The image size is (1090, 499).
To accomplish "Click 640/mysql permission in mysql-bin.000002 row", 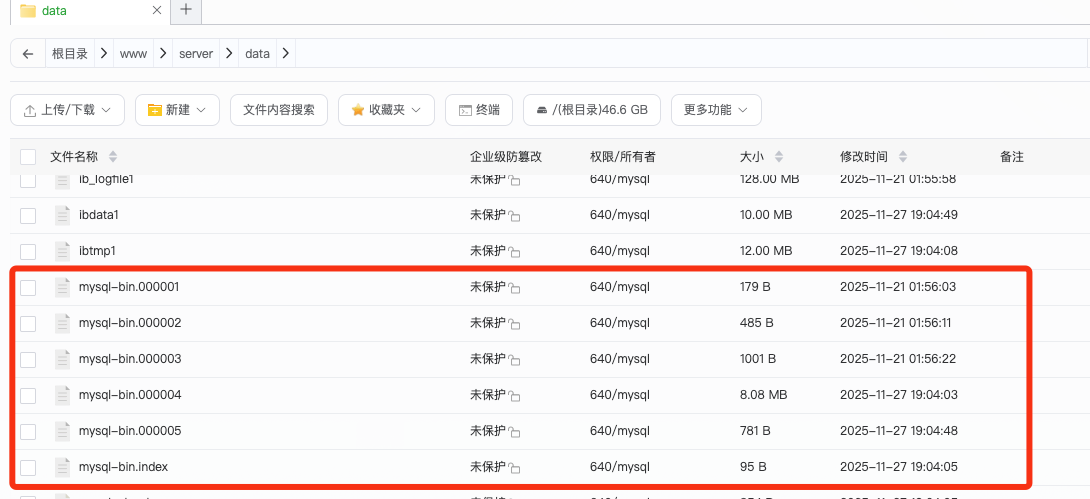I will [619, 322].
